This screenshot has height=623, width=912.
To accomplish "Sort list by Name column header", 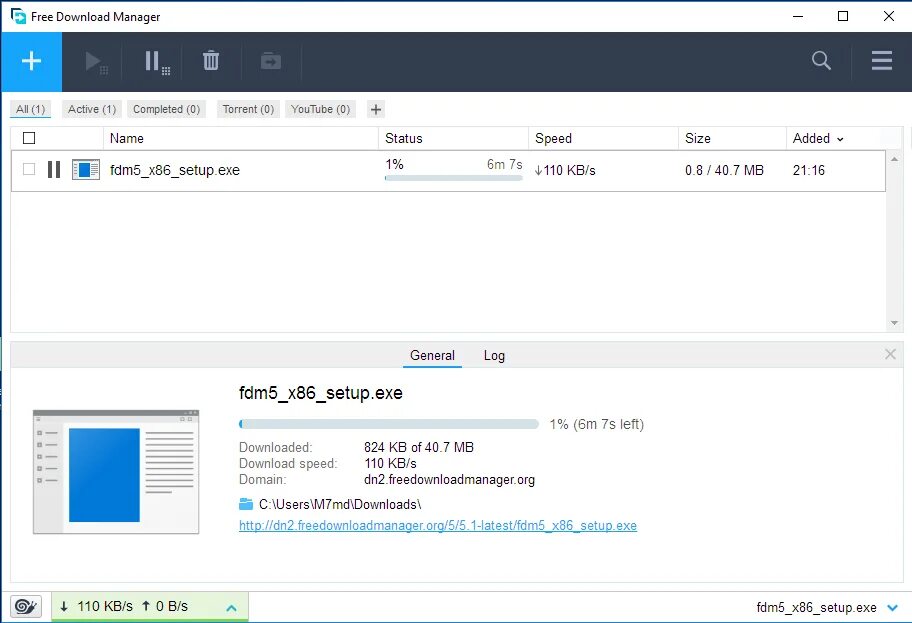I will (241, 138).
